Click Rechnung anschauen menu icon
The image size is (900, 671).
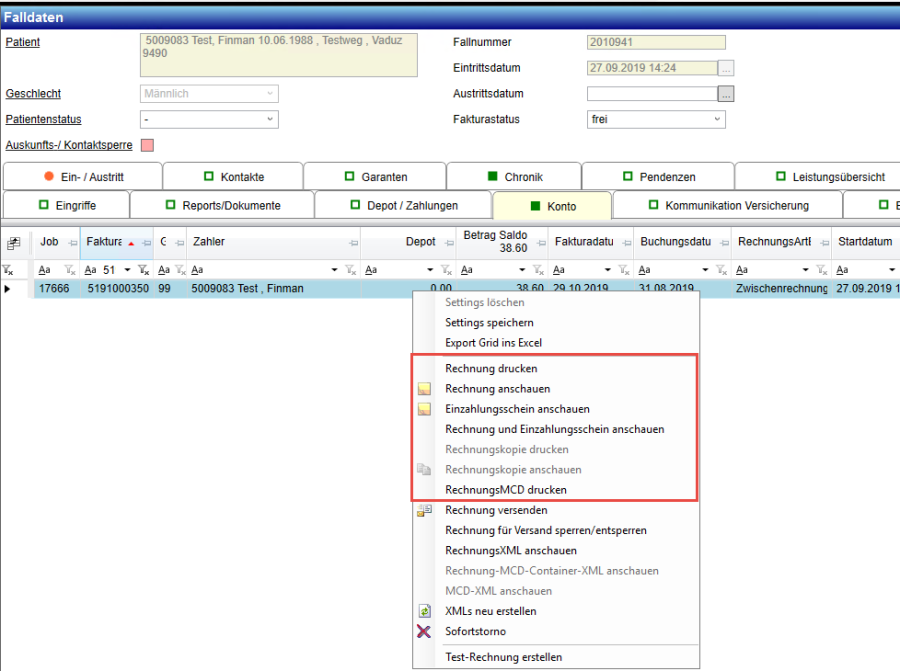(424, 389)
